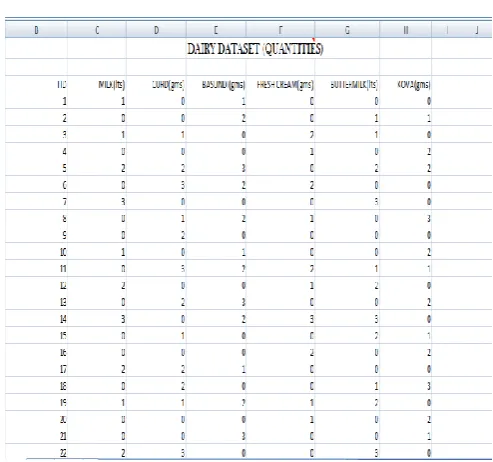Select column E header
The width and height of the screenshot is (493, 462).
point(216,30)
